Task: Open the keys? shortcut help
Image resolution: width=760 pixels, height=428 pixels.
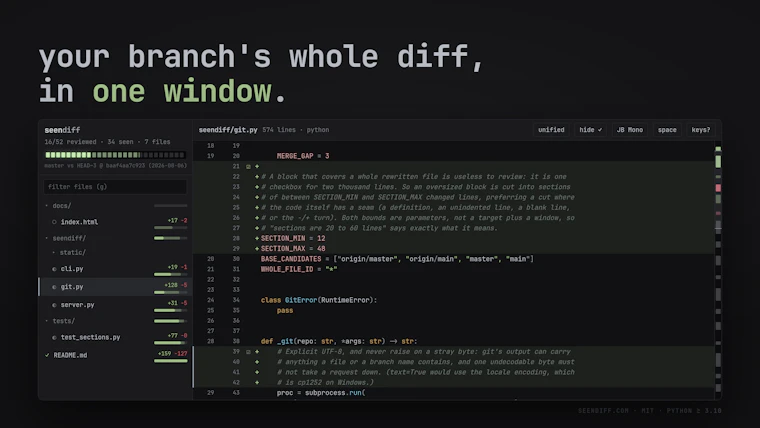Action: [700, 130]
